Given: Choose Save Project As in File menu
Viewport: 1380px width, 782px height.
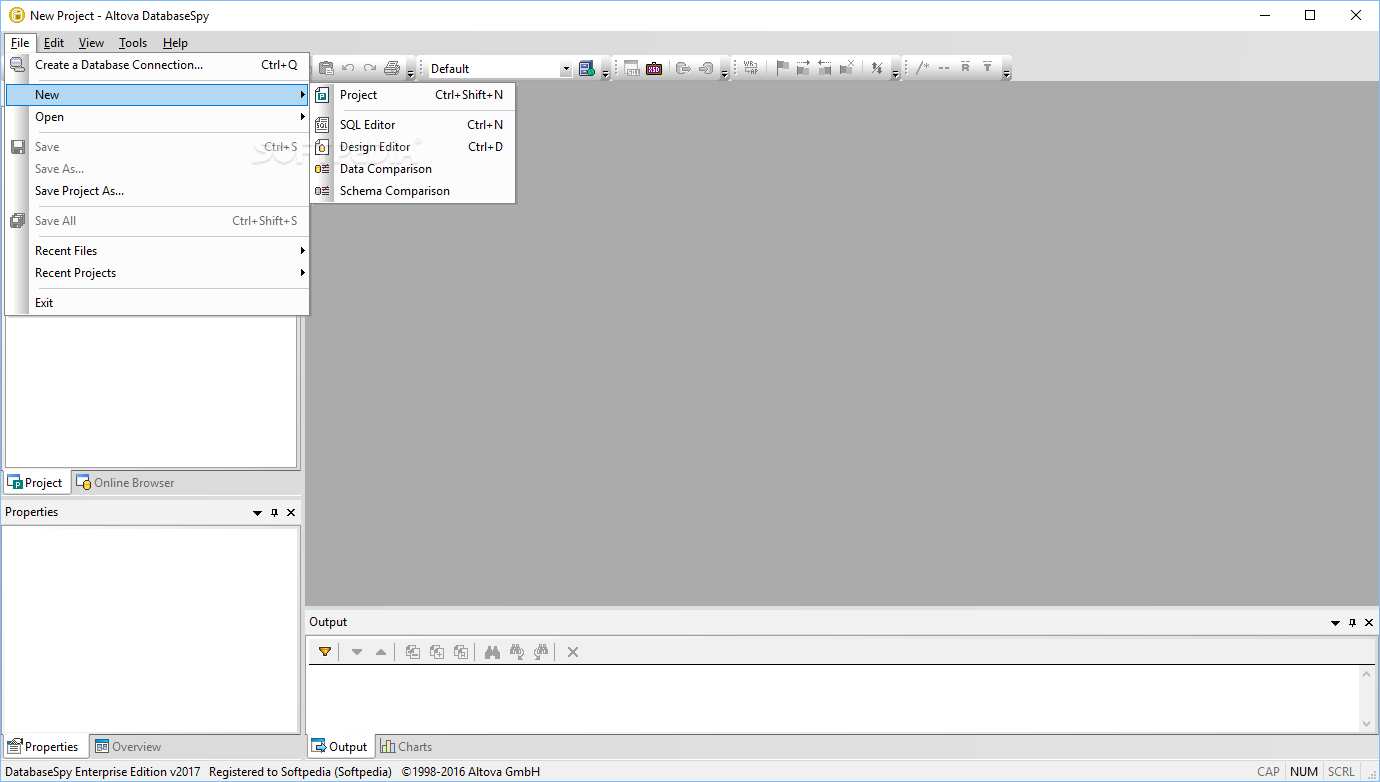Looking at the screenshot, I should point(157,191).
